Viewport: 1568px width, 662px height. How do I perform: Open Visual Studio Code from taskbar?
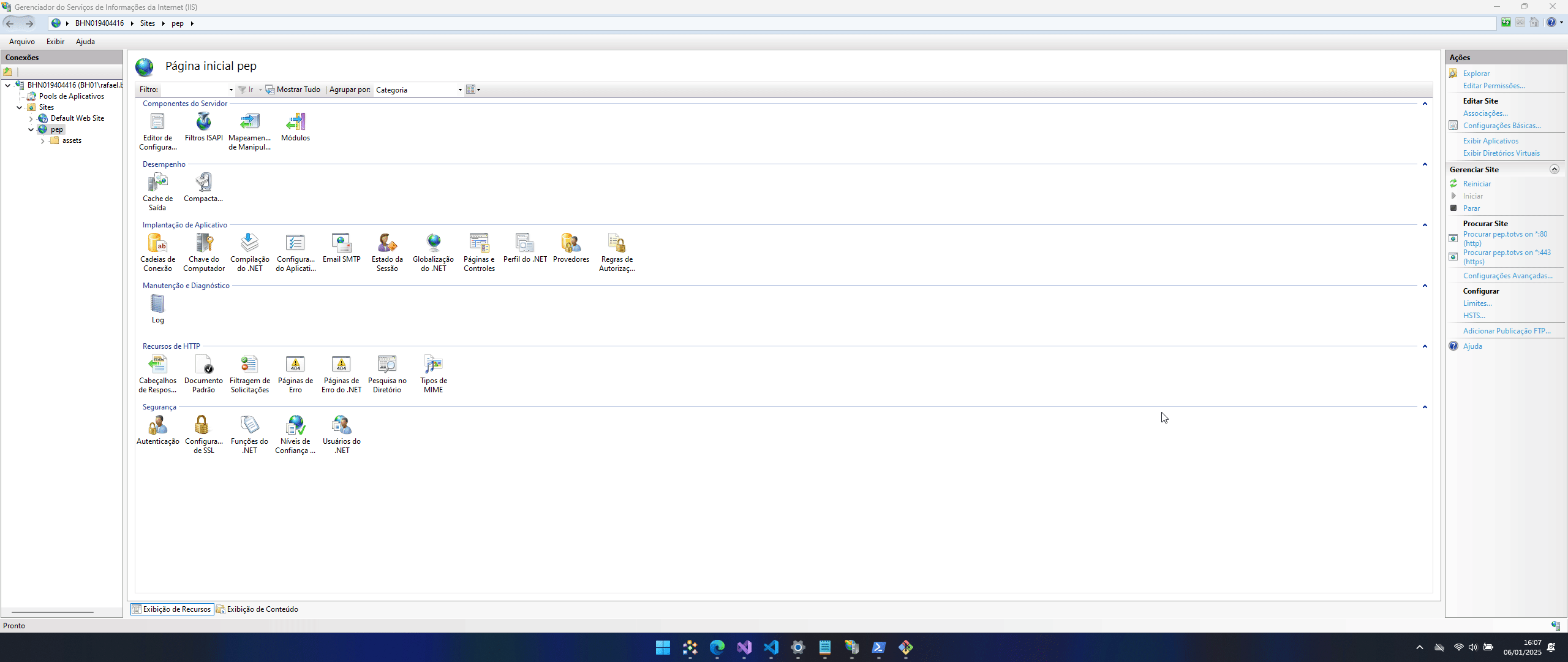(771, 647)
